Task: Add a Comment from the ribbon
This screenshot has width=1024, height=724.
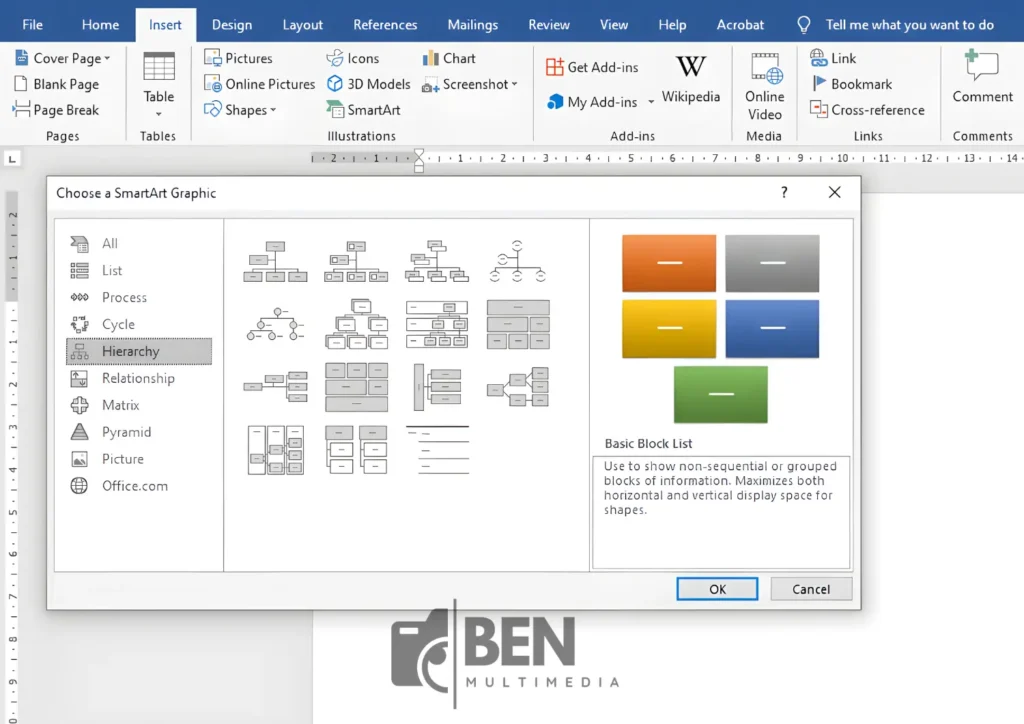Action: (981, 78)
